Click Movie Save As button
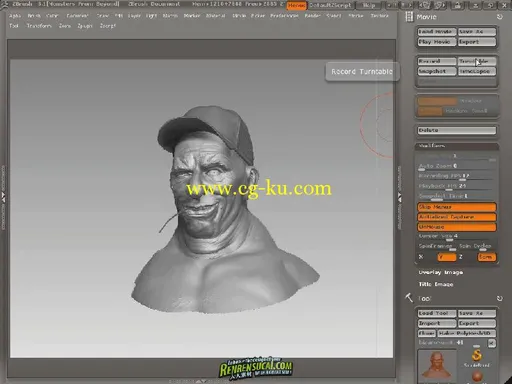Screen dimensions: 512x384 (477, 32)
